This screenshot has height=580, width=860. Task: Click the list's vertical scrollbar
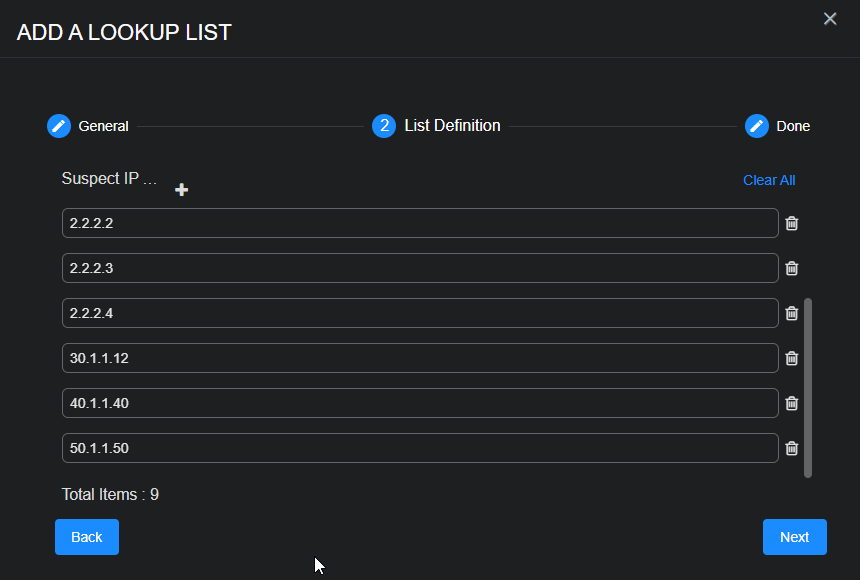click(808, 387)
